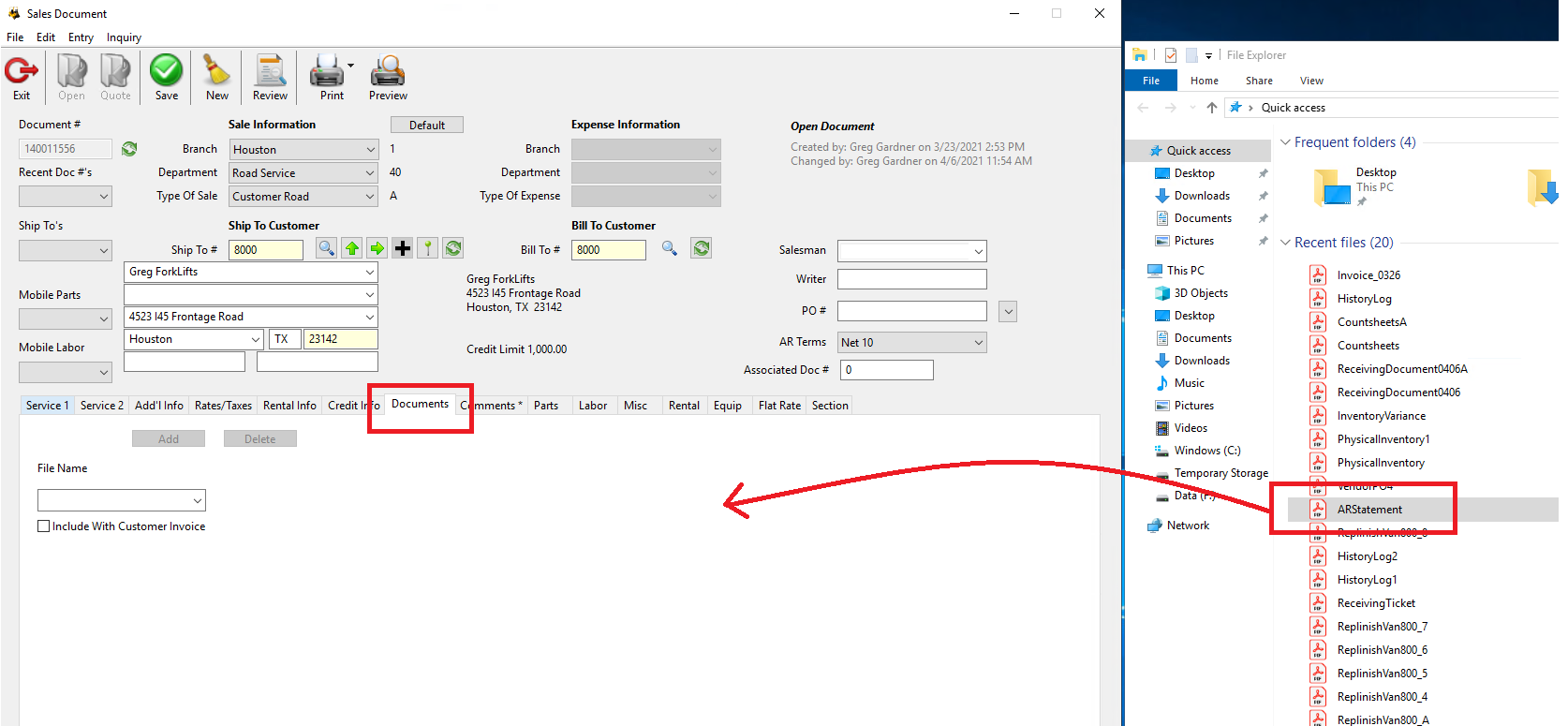Click the PO # dropdown button
The height and width of the screenshot is (726, 1568).
[1008, 311]
